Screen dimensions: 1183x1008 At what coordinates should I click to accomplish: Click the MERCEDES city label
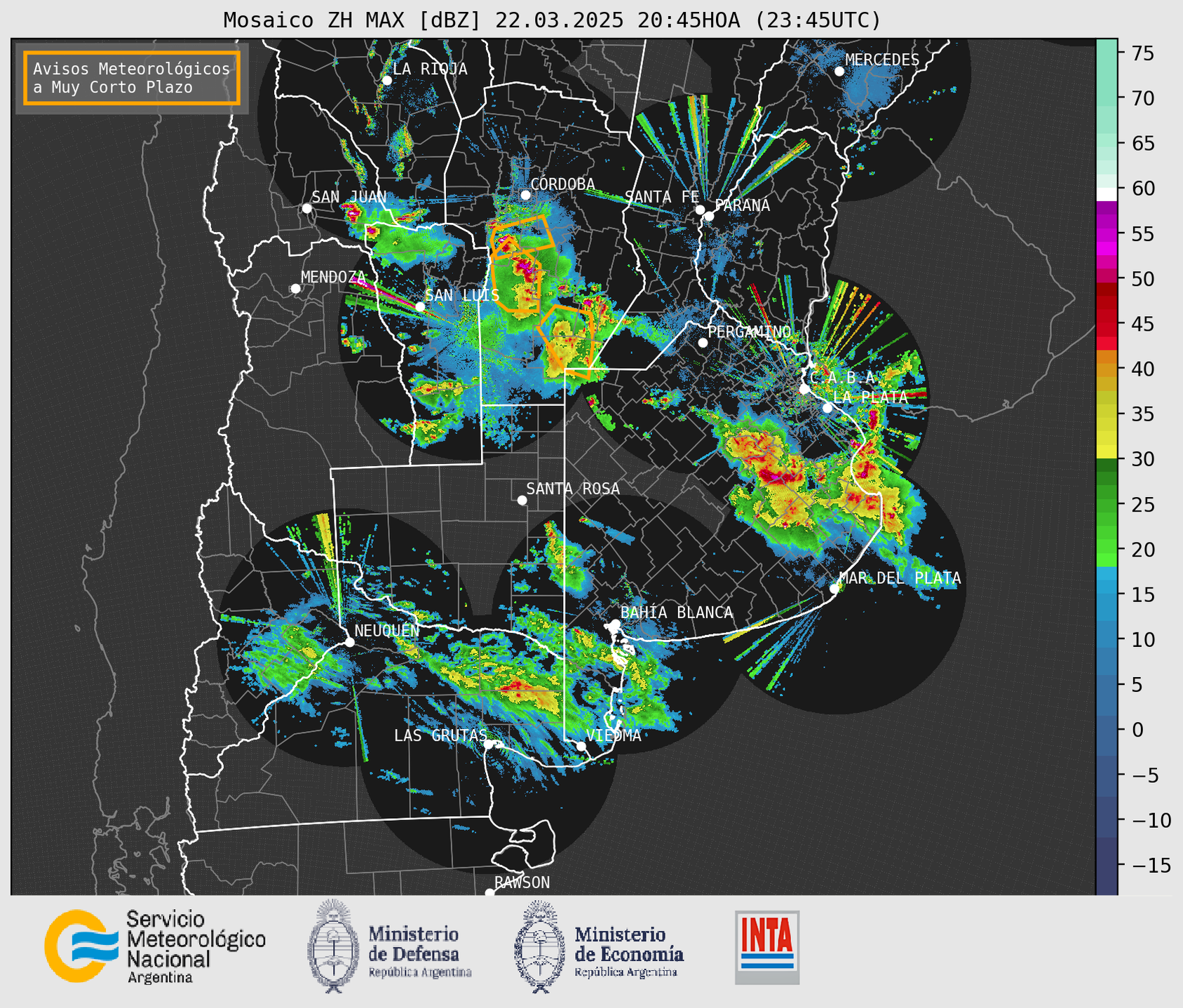(882, 60)
